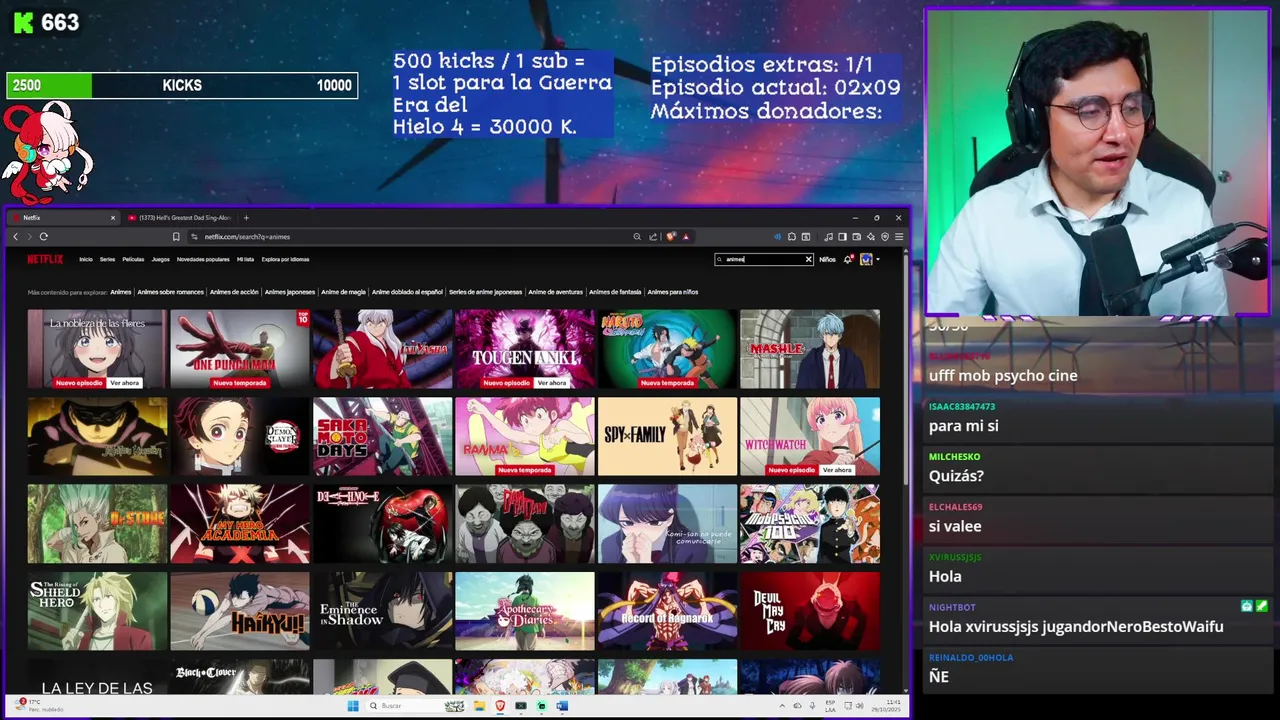Open the Death Note thumbnail
The image size is (1280, 720).
tap(382, 524)
